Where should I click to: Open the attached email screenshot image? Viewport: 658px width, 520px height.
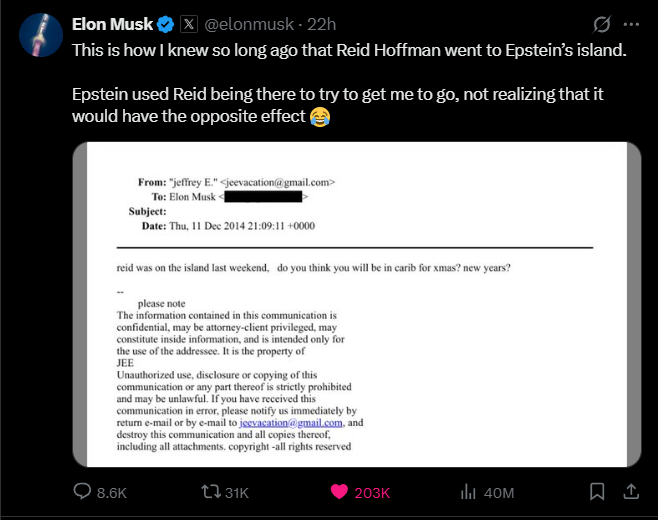pos(355,304)
